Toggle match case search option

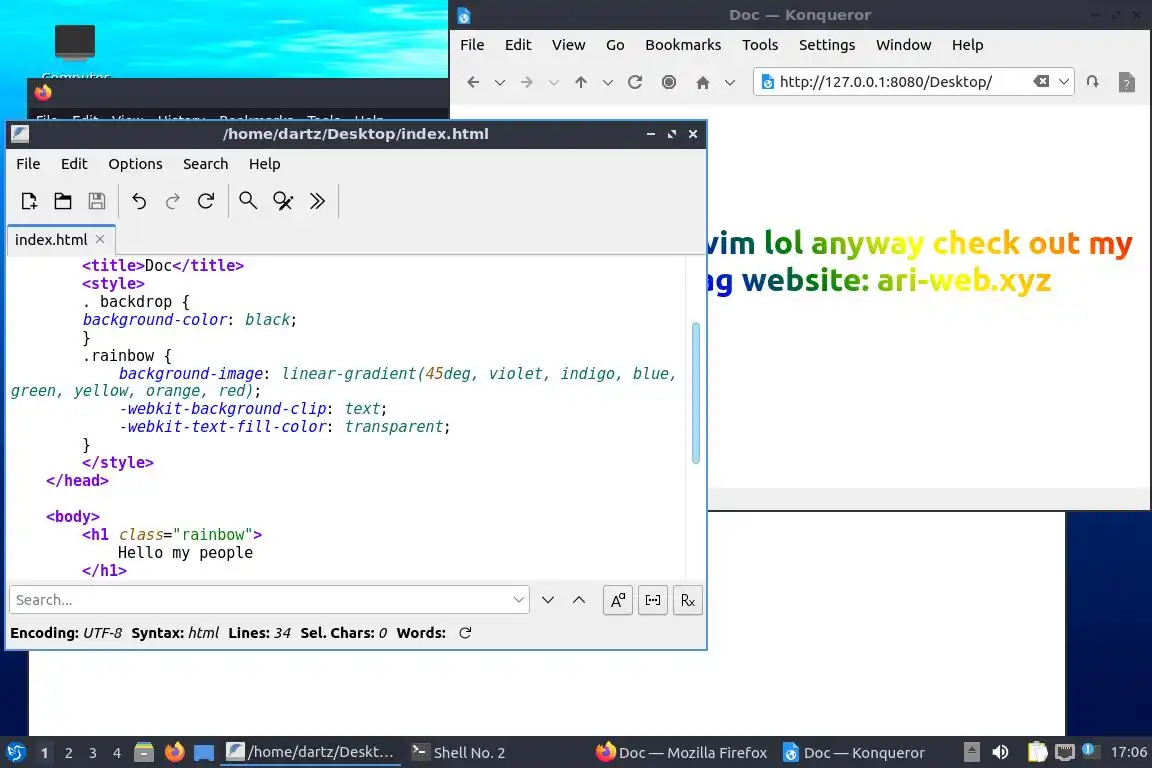618,600
